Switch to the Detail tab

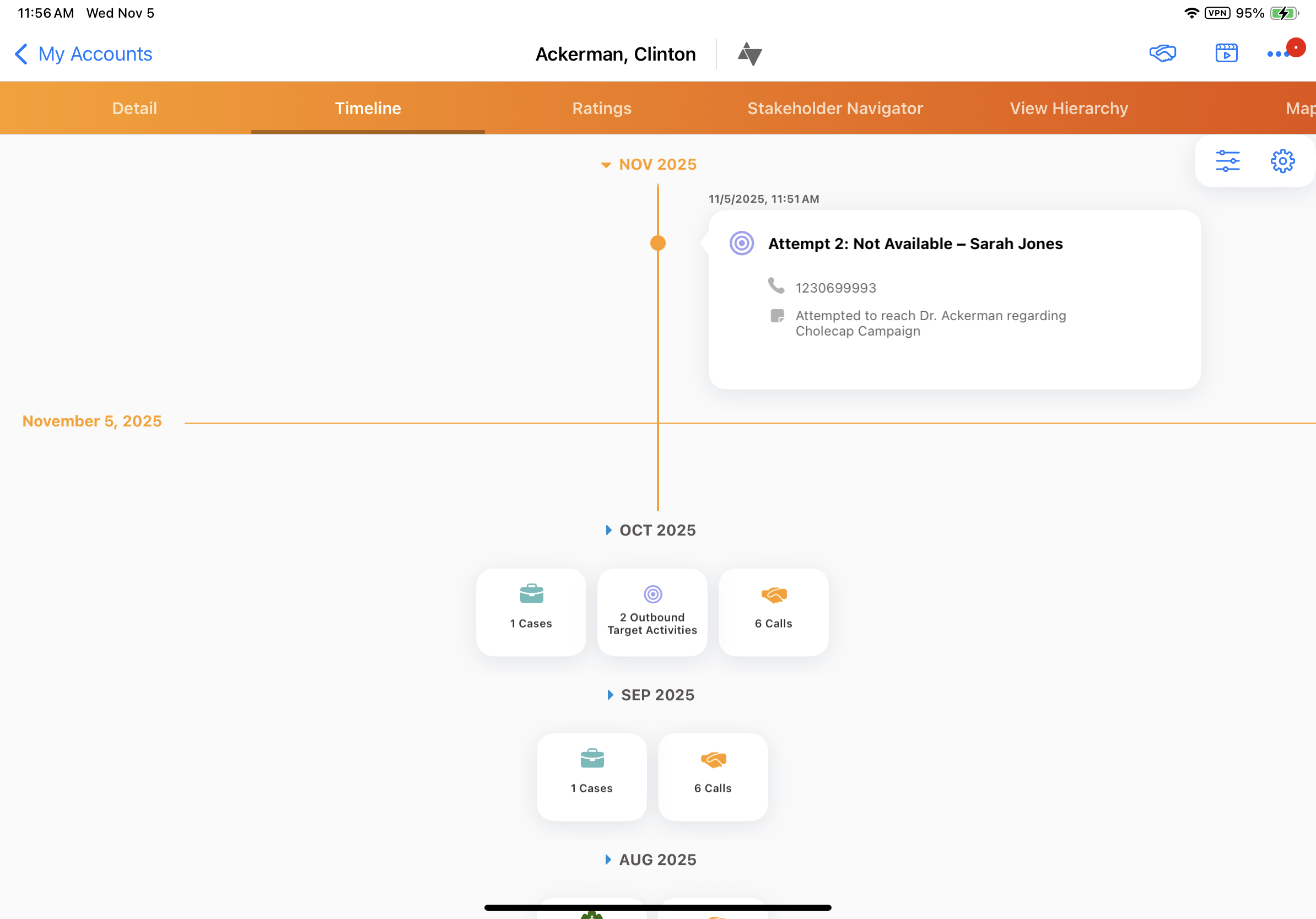pyautogui.click(x=134, y=109)
